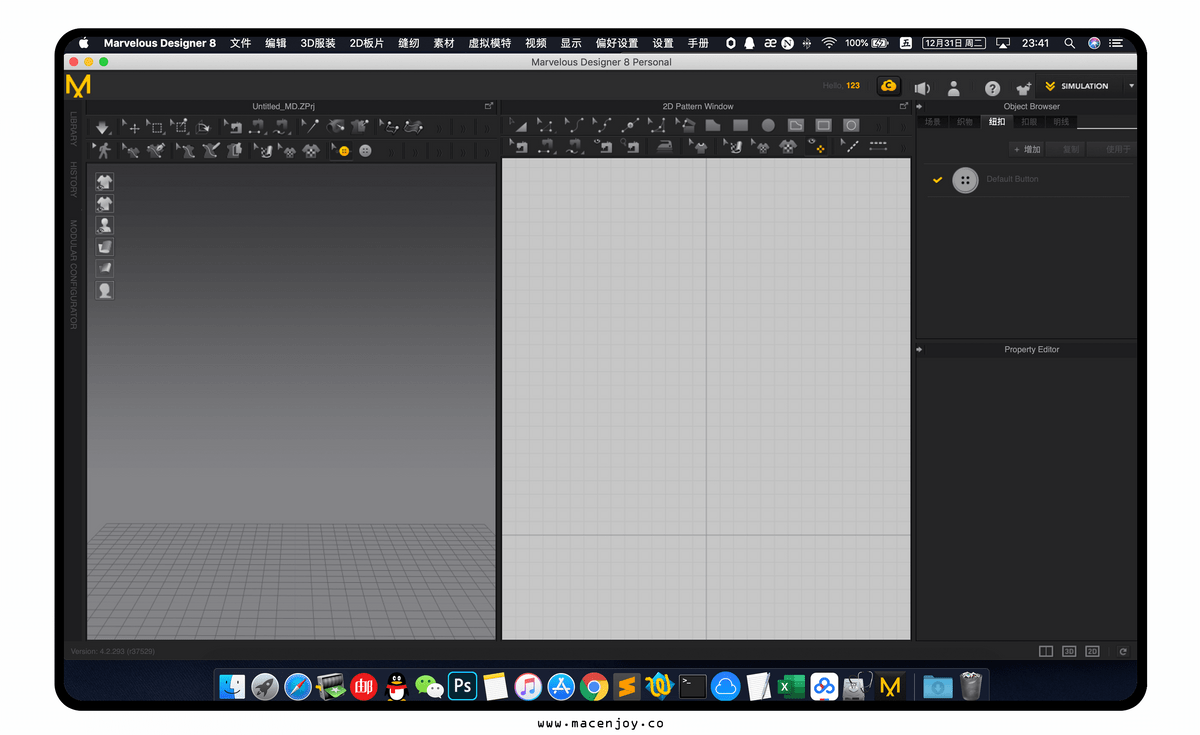Select the Steam iron tool in 2D toolbar

click(x=664, y=147)
